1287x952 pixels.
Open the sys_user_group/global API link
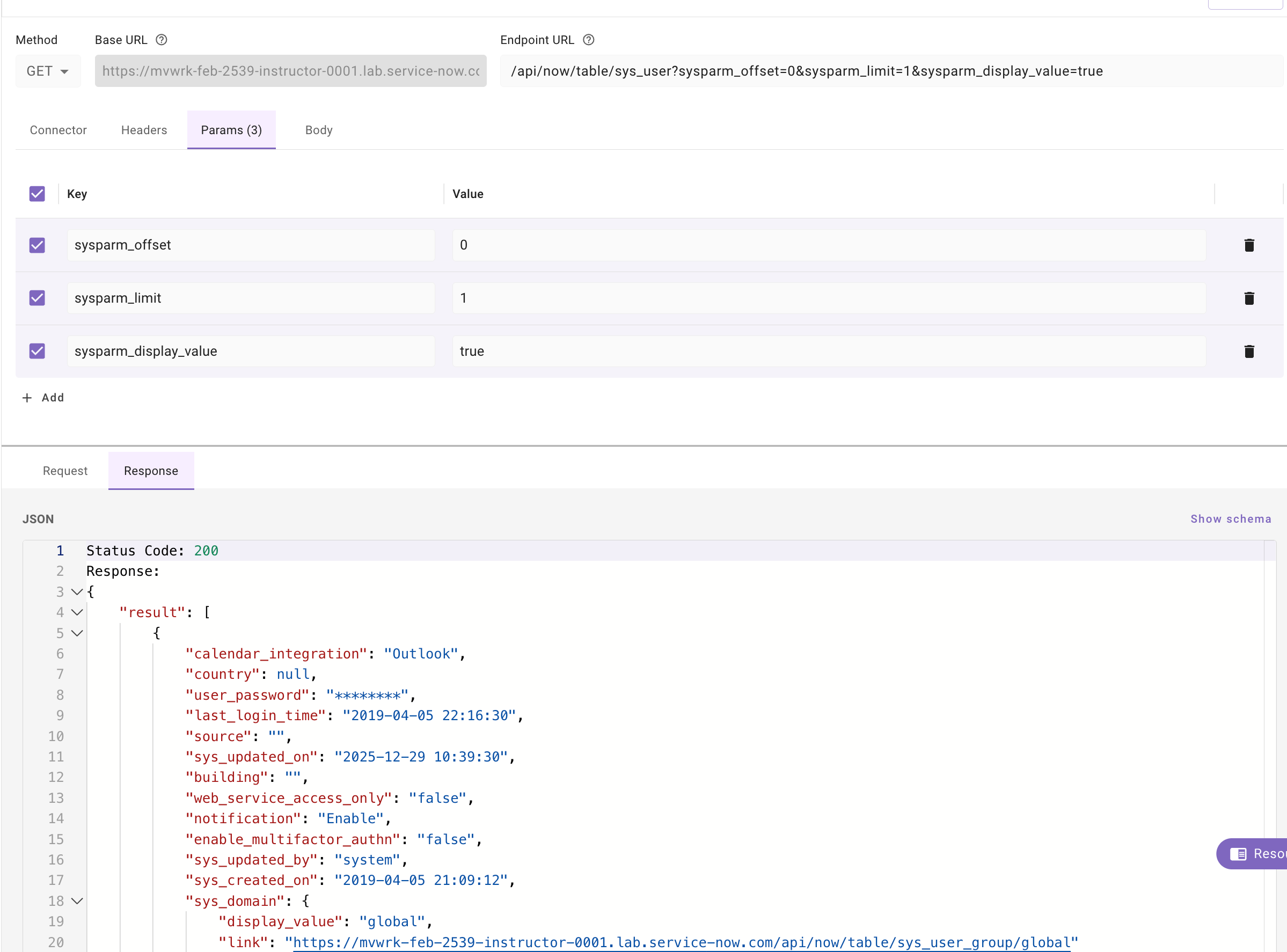click(x=681, y=943)
